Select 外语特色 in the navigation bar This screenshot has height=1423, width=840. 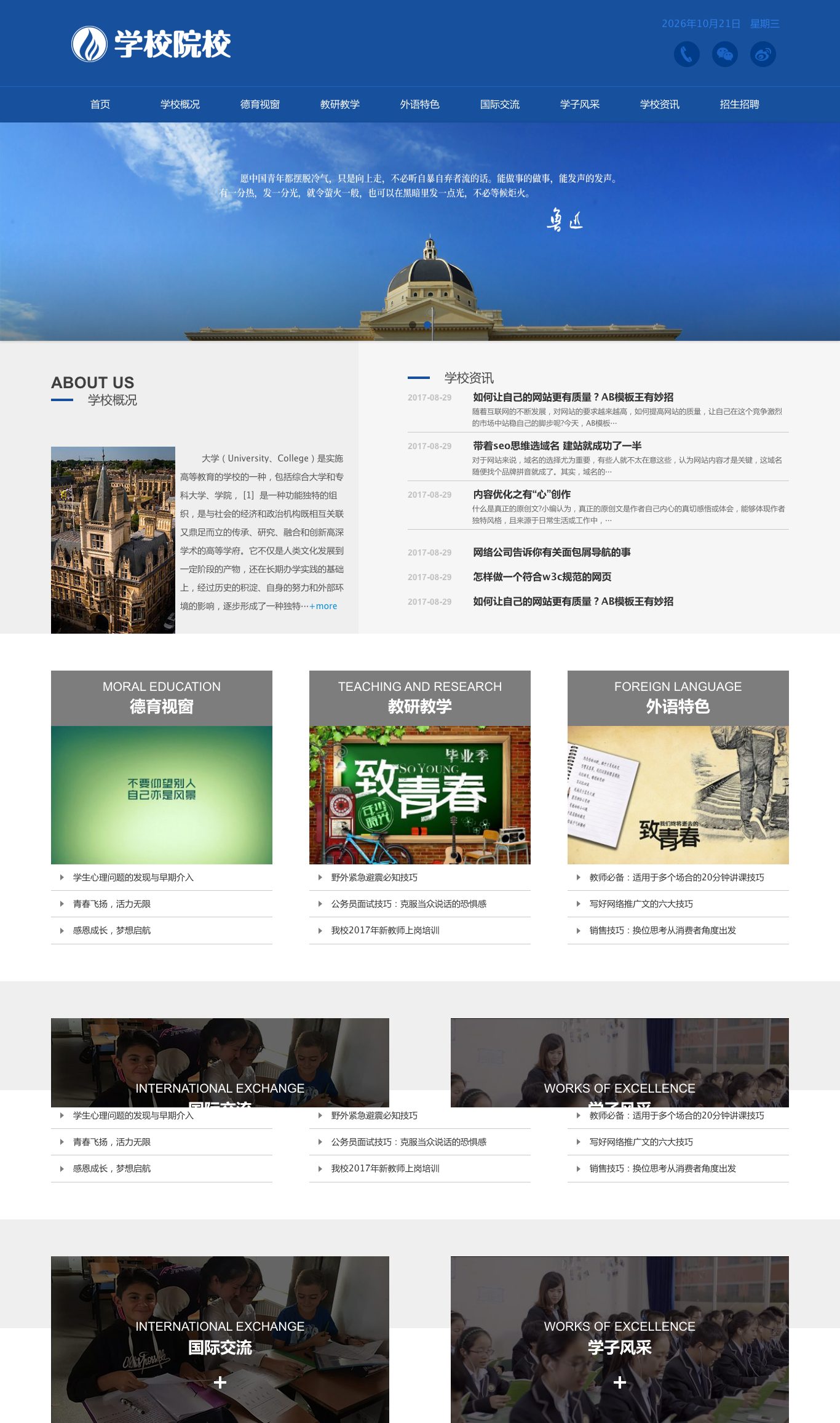[x=420, y=105]
